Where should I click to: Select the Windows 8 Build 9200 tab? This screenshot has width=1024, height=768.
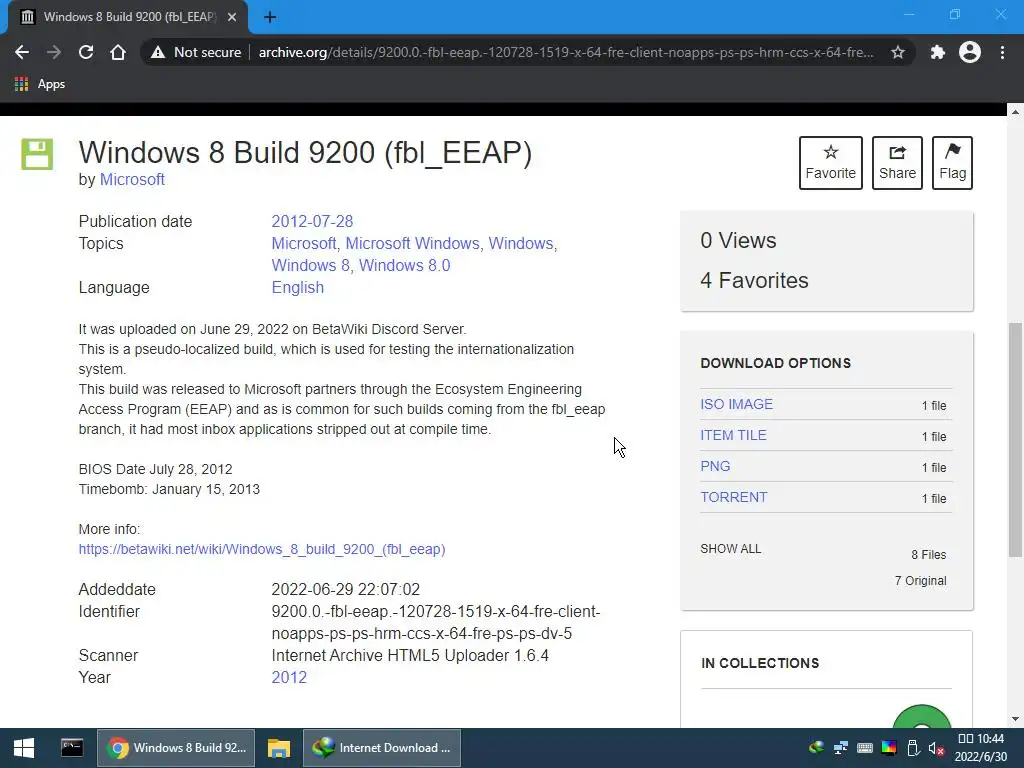(x=128, y=17)
